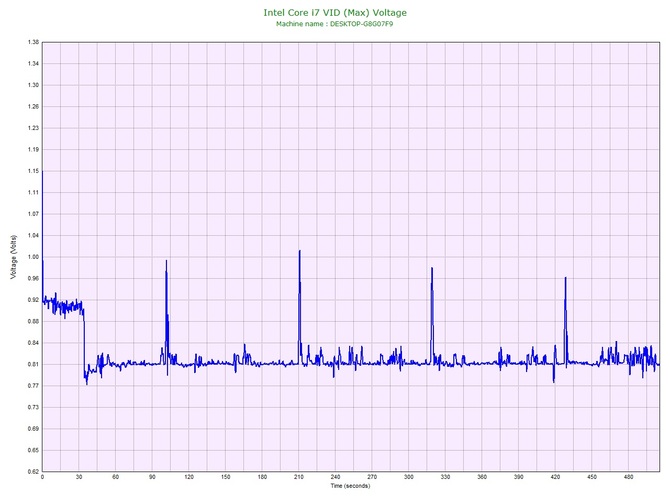Click the 0.81 y-axis value
The height and width of the screenshot is (503, 670).
[33, 365]
